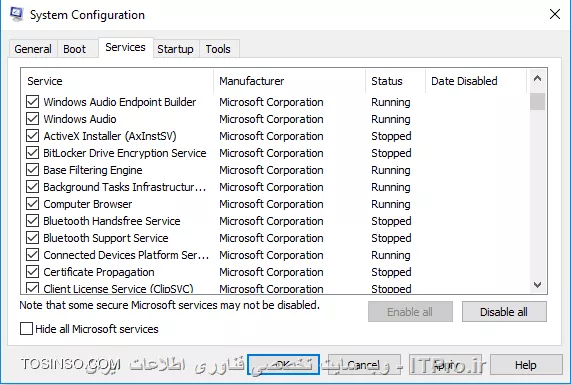Click 'Stopped' status of ActiveX Installer
This screenshot has height=385, width=571.
pos(391,136)
